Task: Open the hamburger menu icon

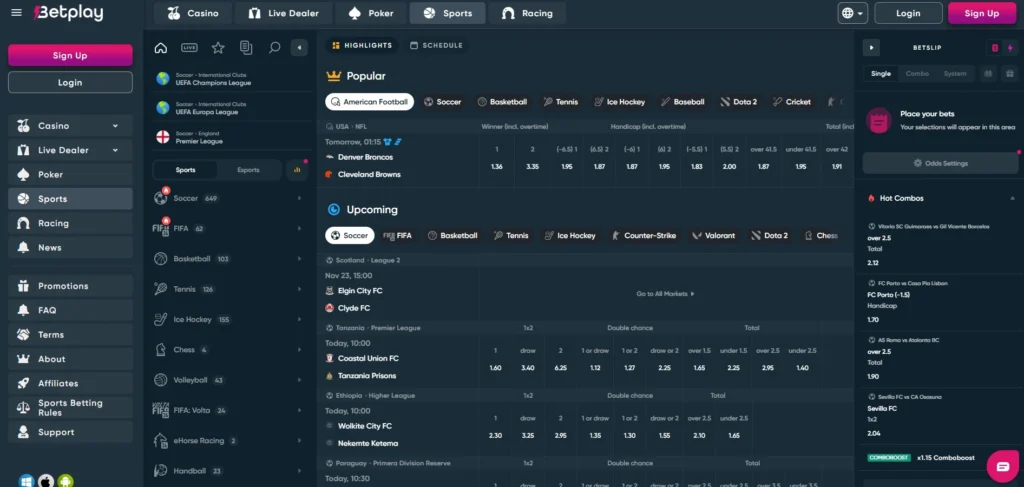Action: tap(16, 13)
